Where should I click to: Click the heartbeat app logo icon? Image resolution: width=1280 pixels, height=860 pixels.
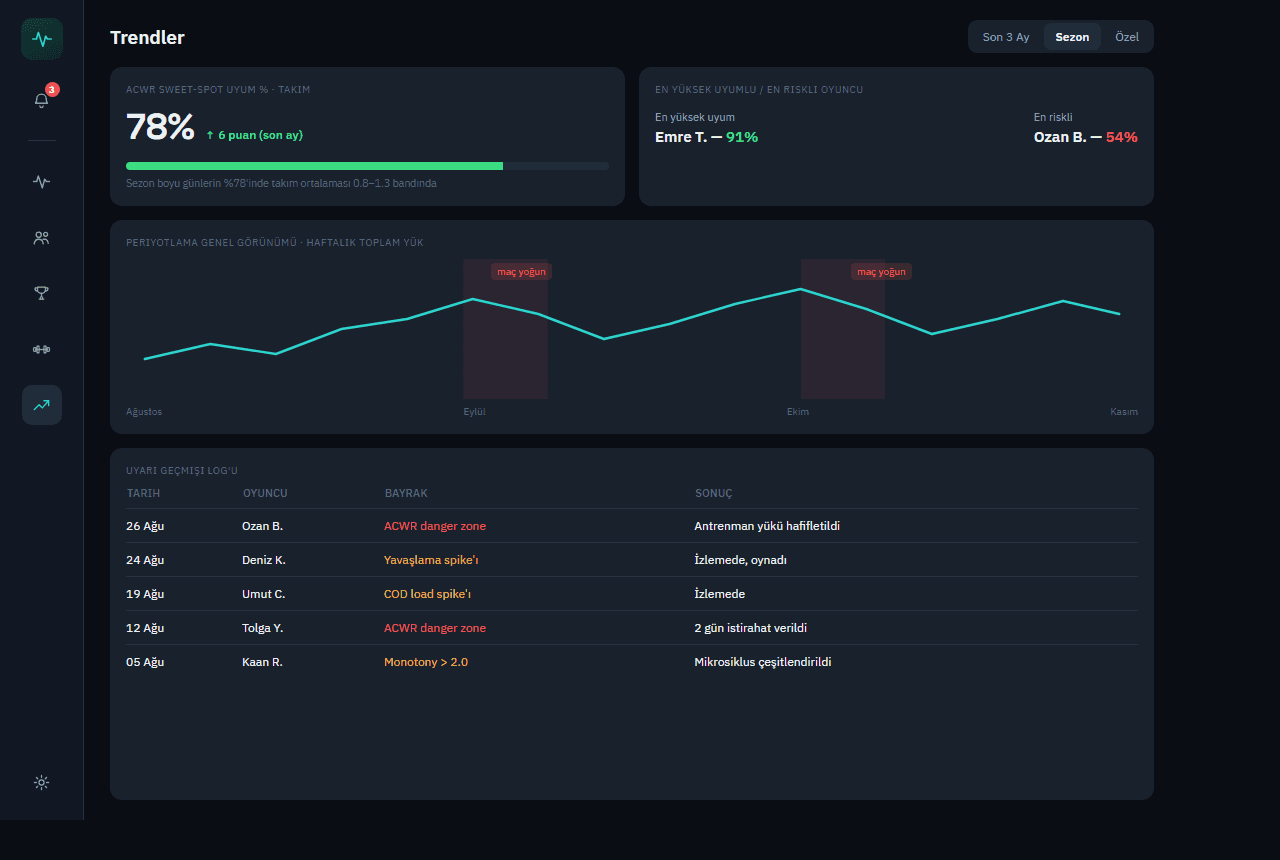tap(41, 39)
